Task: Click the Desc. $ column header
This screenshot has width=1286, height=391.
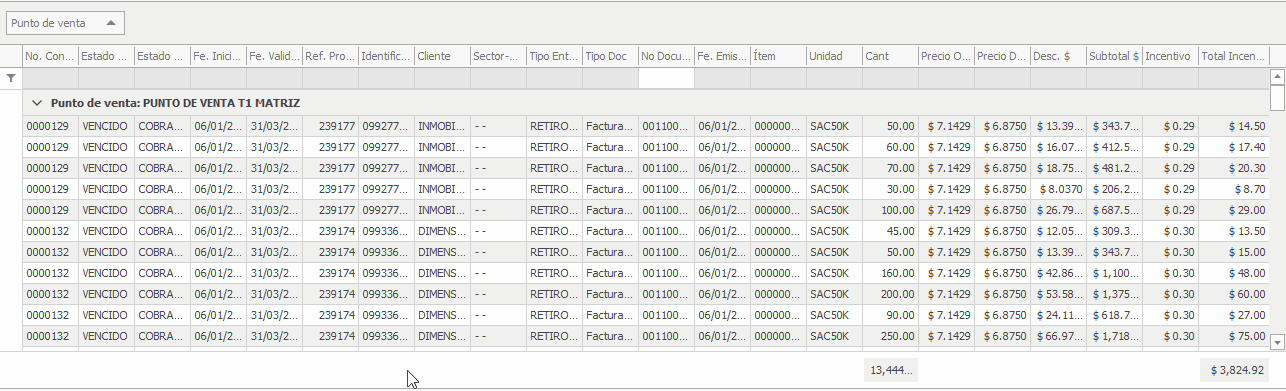Action: [1058, 56]
